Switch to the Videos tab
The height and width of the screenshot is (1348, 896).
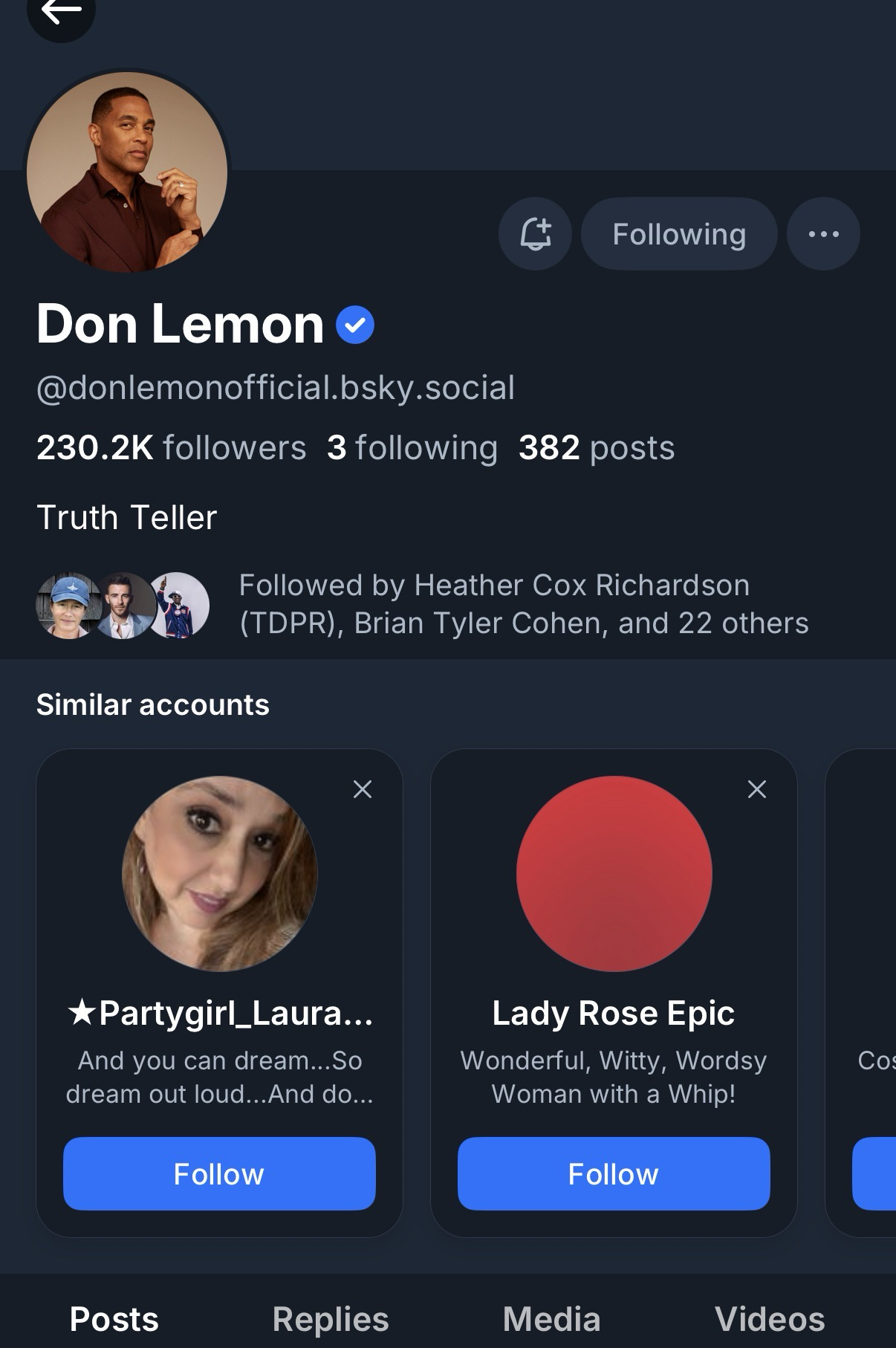770,1319
